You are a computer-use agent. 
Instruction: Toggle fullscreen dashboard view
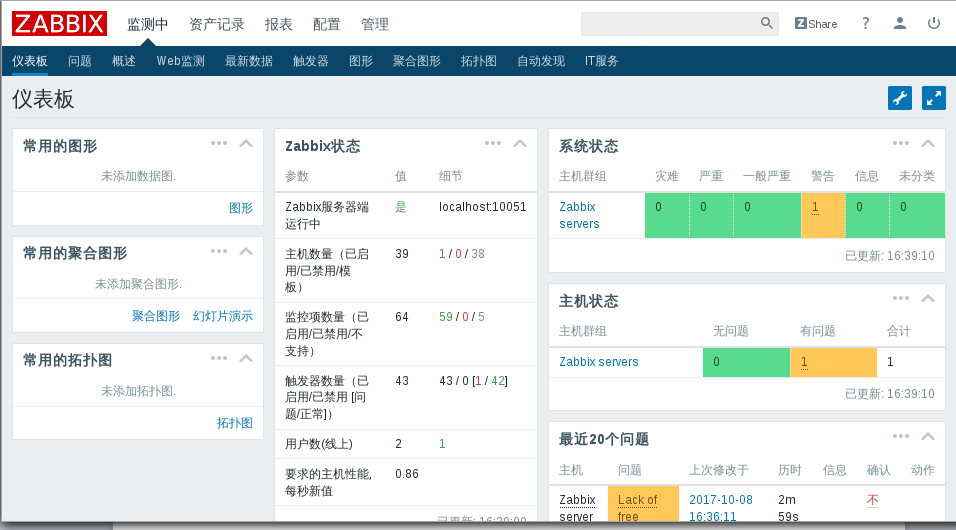pyautogui.click(x=933, y=98)
